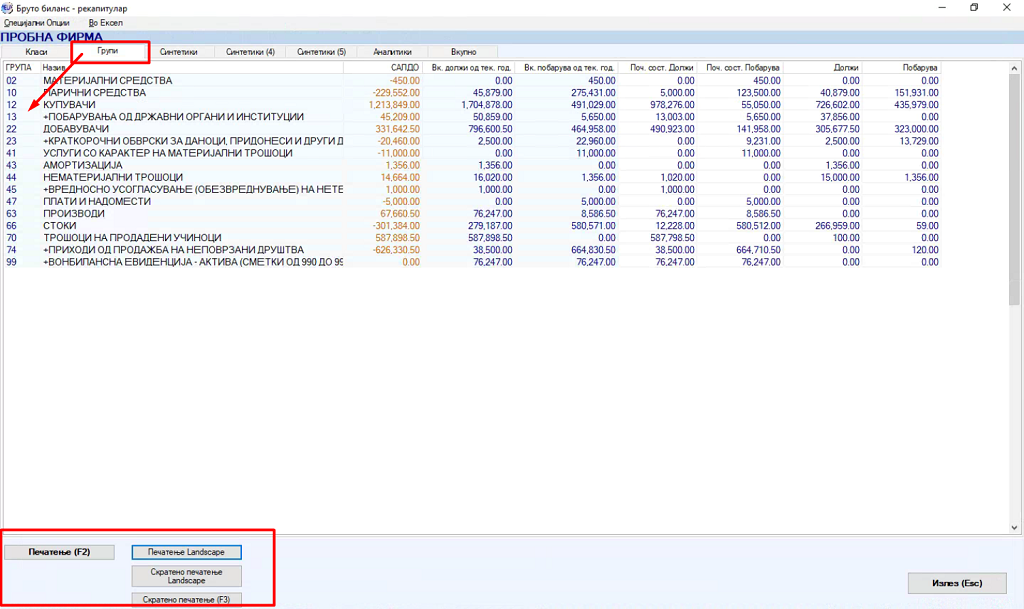1024x609 pixels.
Task: Open the Вкупно tab
Action: click(x=463, y=52)
